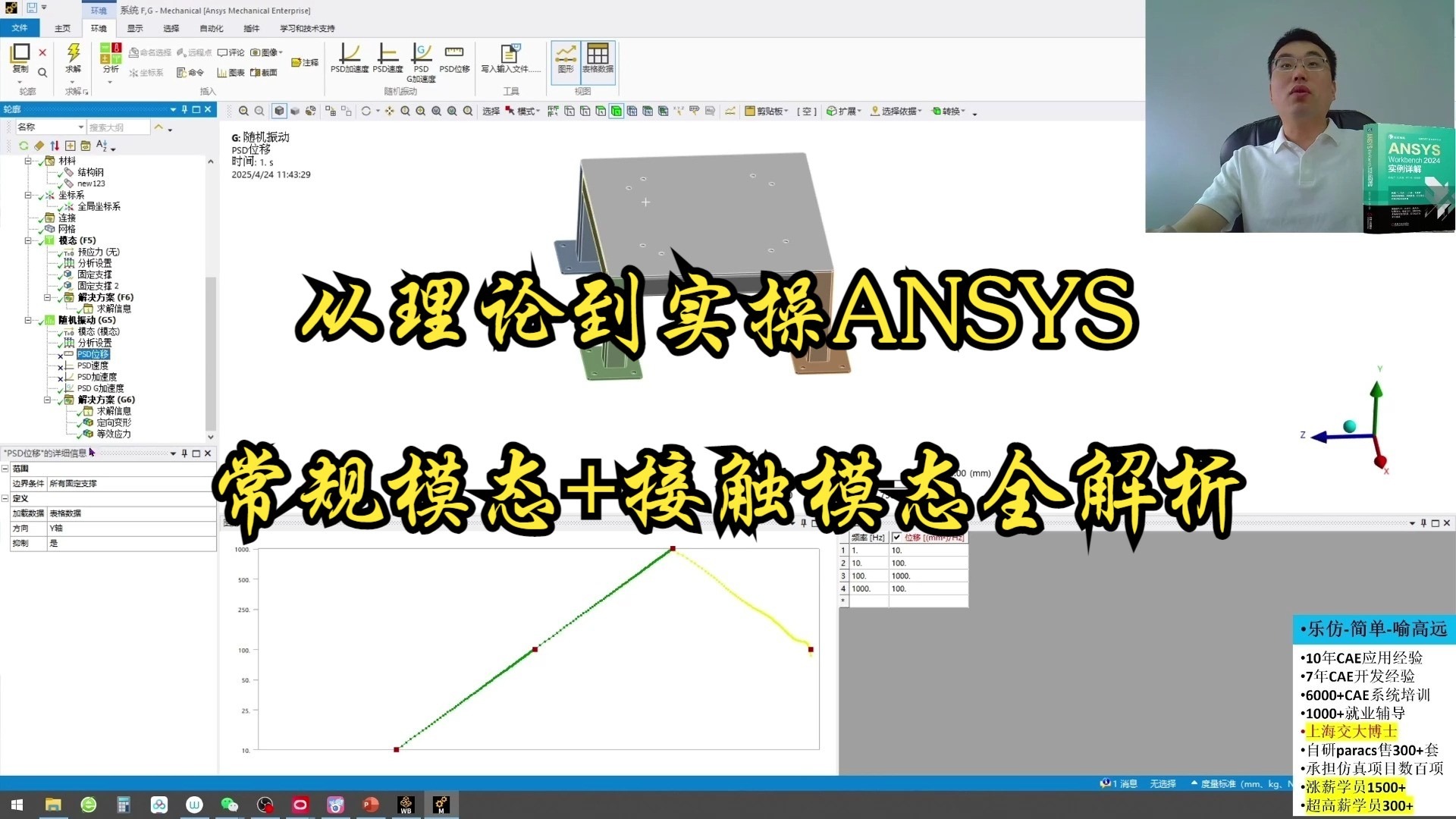Screen dimensions: 1456x819
Task: Switch to the 选择 ribbon tab
Action: [171, 29]
